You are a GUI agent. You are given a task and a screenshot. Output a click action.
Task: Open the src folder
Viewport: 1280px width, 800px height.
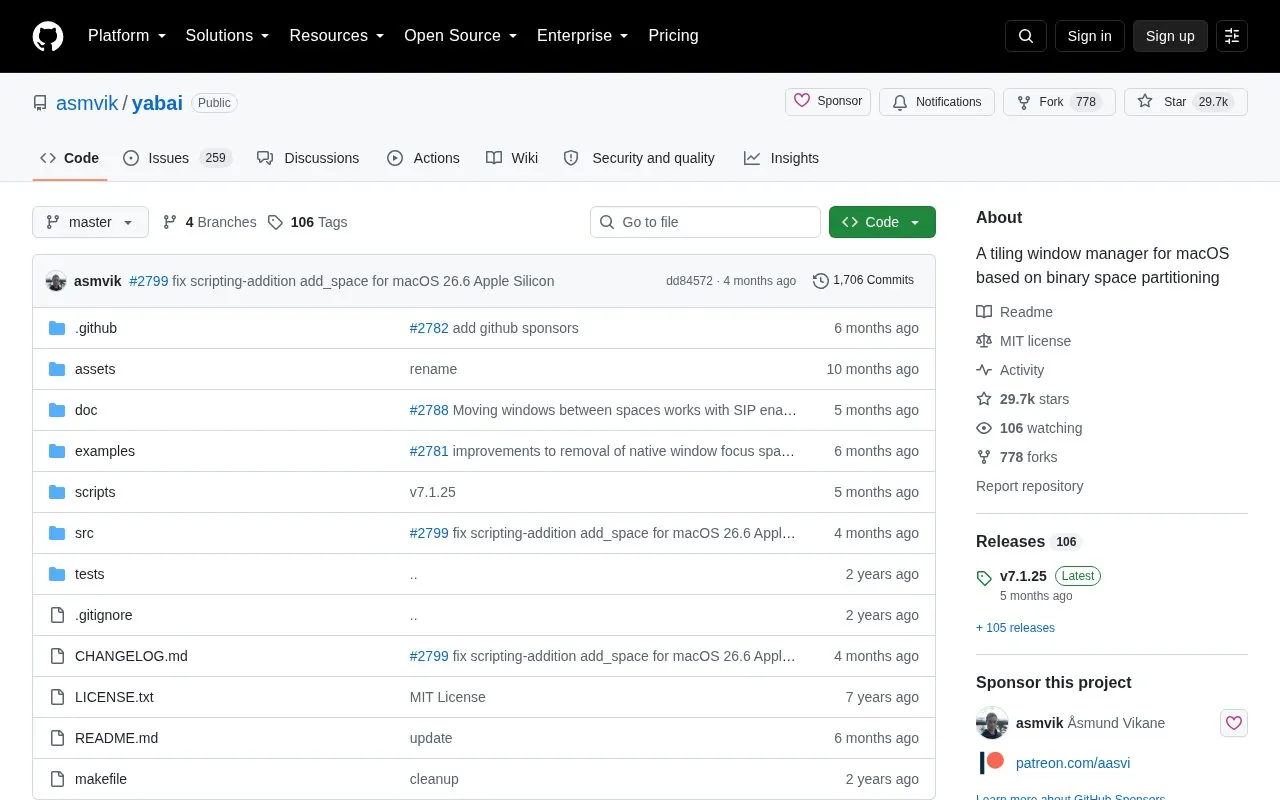pos(84,533)
